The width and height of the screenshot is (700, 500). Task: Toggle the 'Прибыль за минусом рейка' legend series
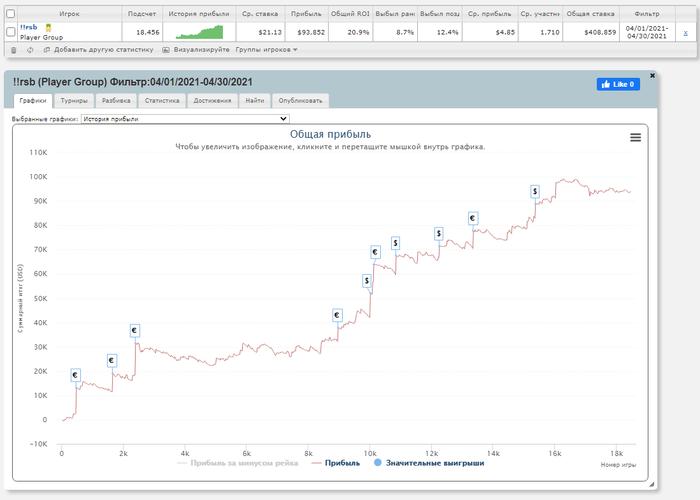click(238, 463)
